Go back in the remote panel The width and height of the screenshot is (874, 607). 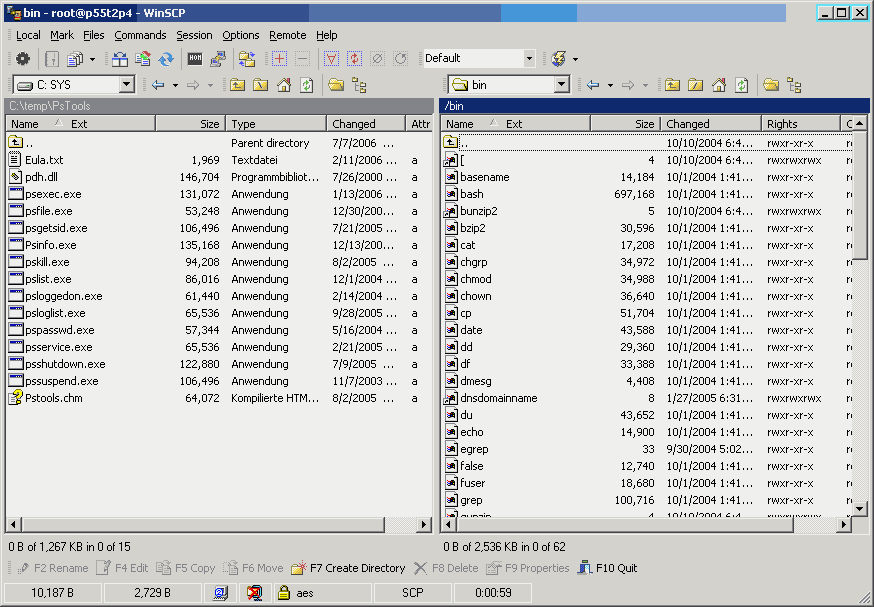click(x=593, y=85)
